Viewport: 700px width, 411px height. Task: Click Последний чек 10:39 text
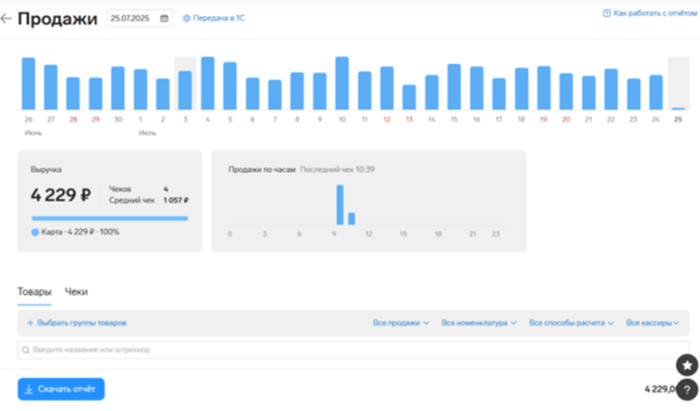tap(337, 170)
